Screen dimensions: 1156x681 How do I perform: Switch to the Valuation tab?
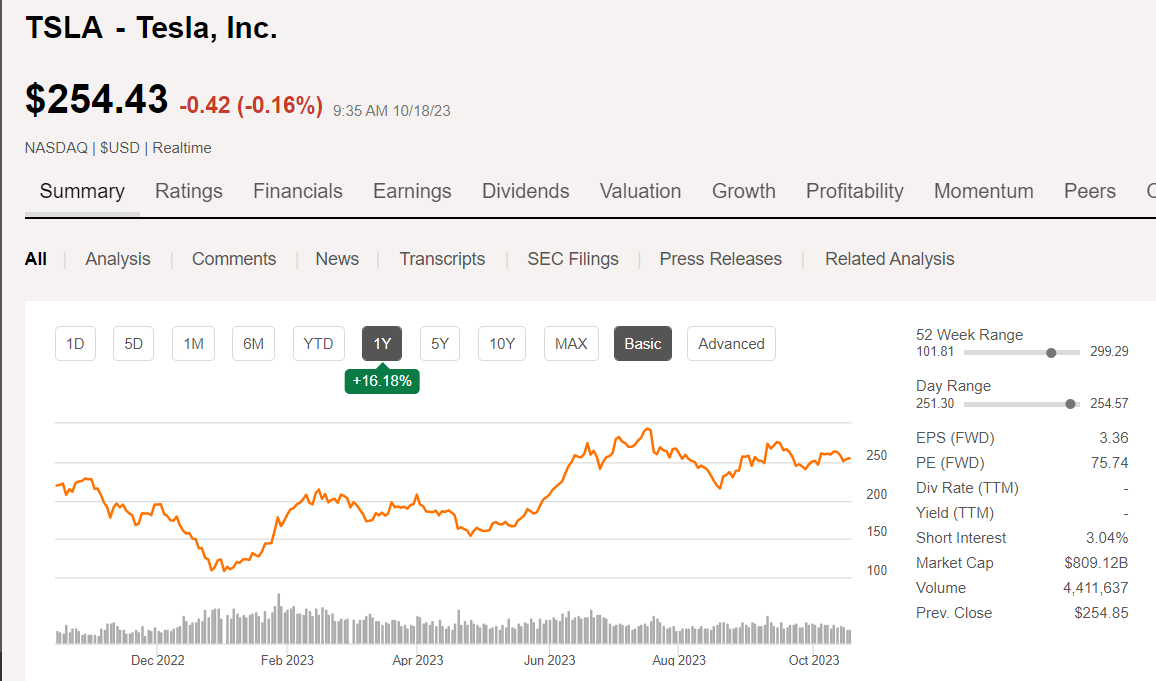641,191
